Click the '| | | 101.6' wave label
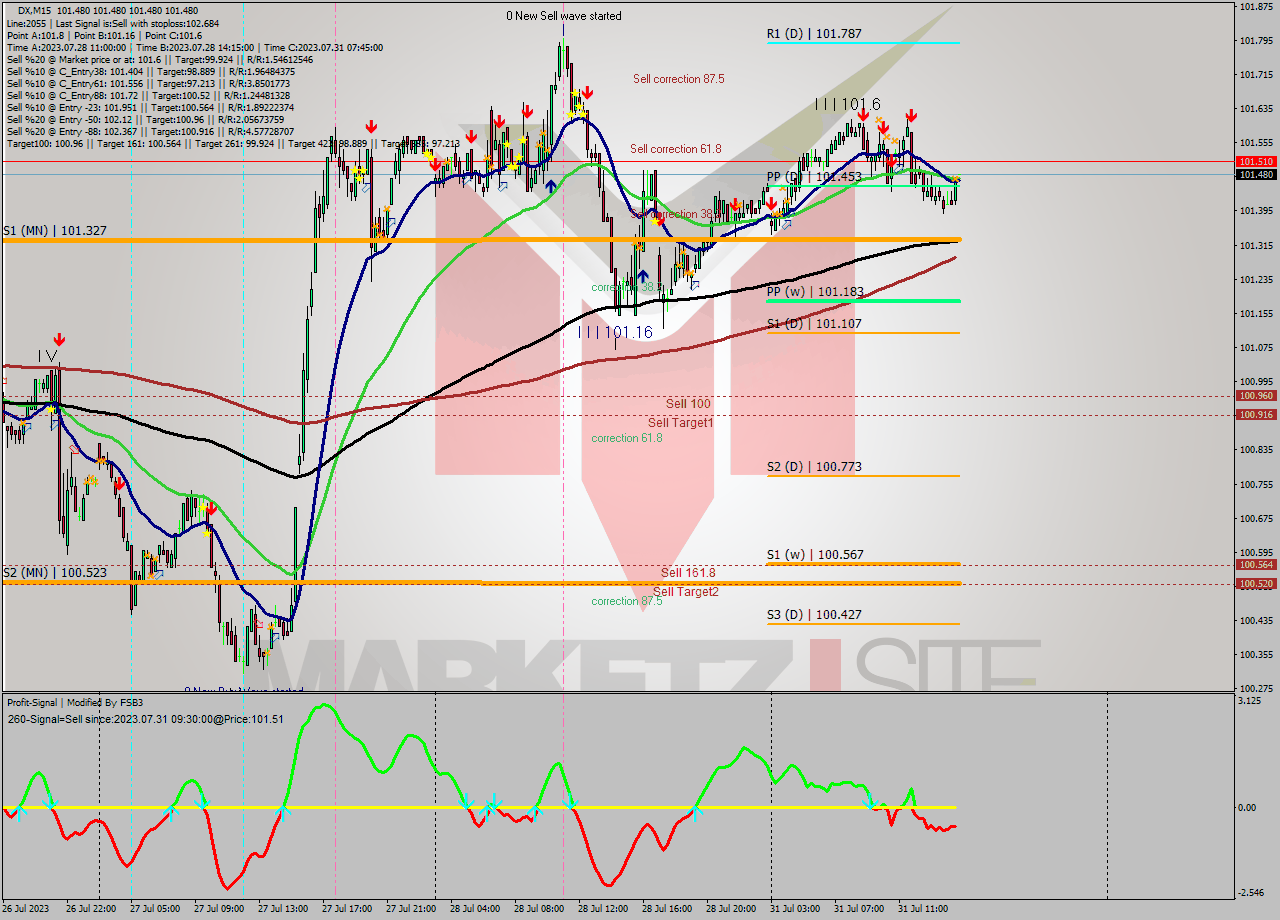The height and width of the screenshot is (920, 1280). (847, 104)
